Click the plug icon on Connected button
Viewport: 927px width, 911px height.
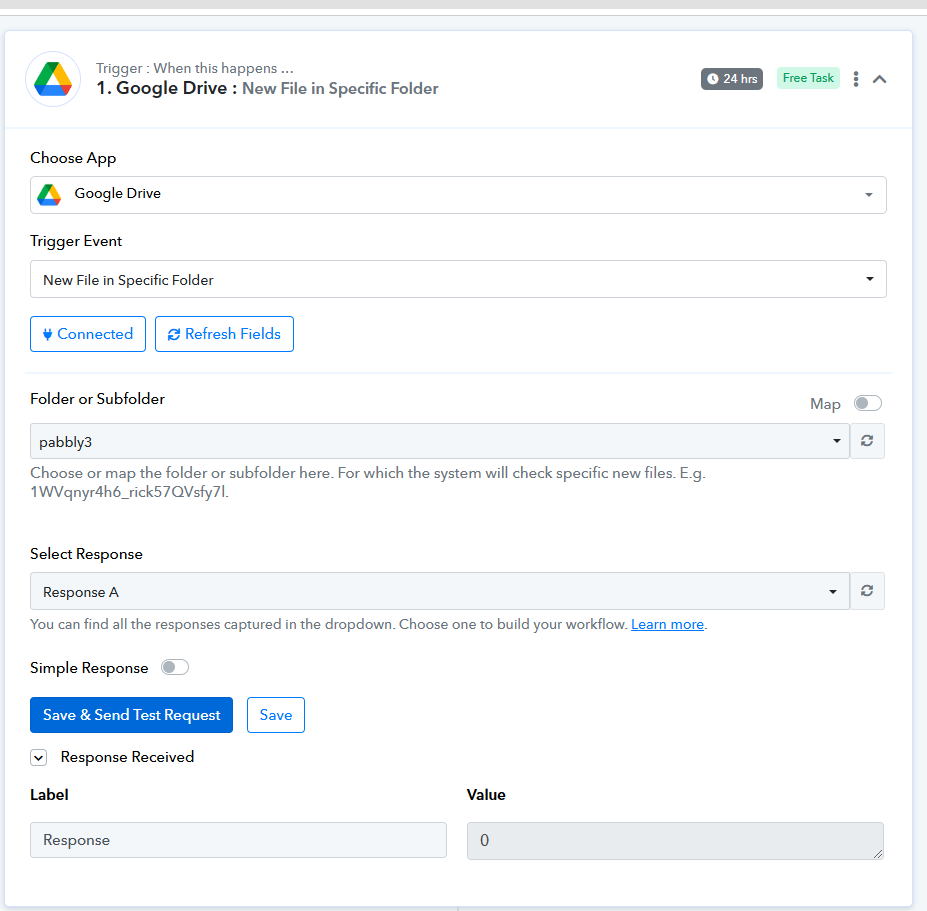[x=48, y=335]
